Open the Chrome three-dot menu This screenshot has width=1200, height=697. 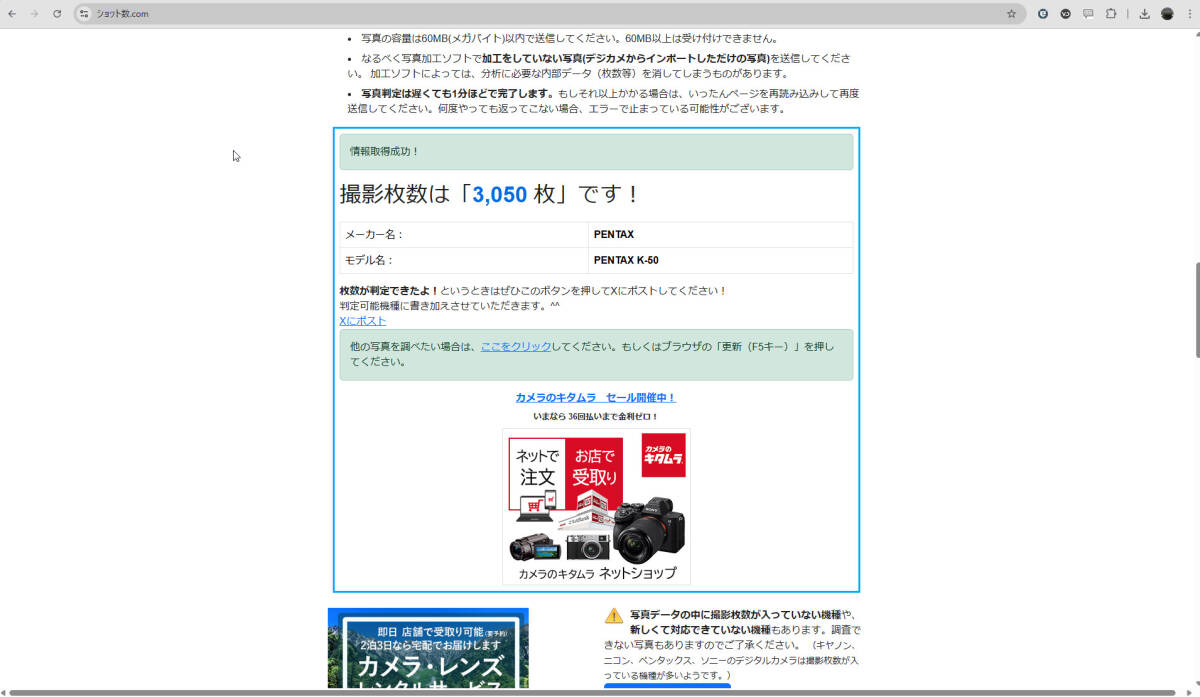[x=1189, y=14]
